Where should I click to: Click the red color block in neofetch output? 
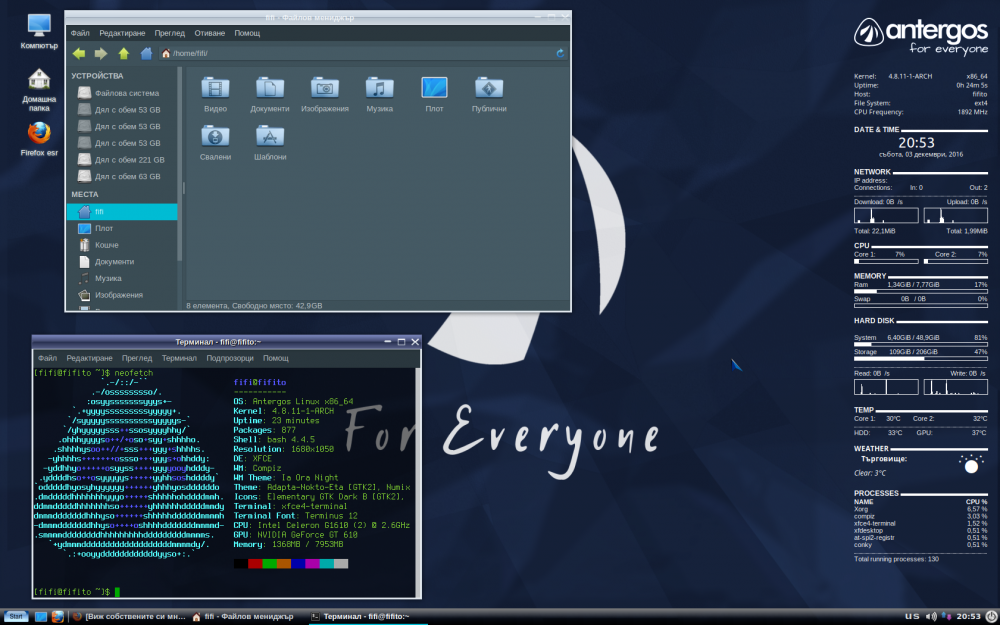tap(255, 564)
